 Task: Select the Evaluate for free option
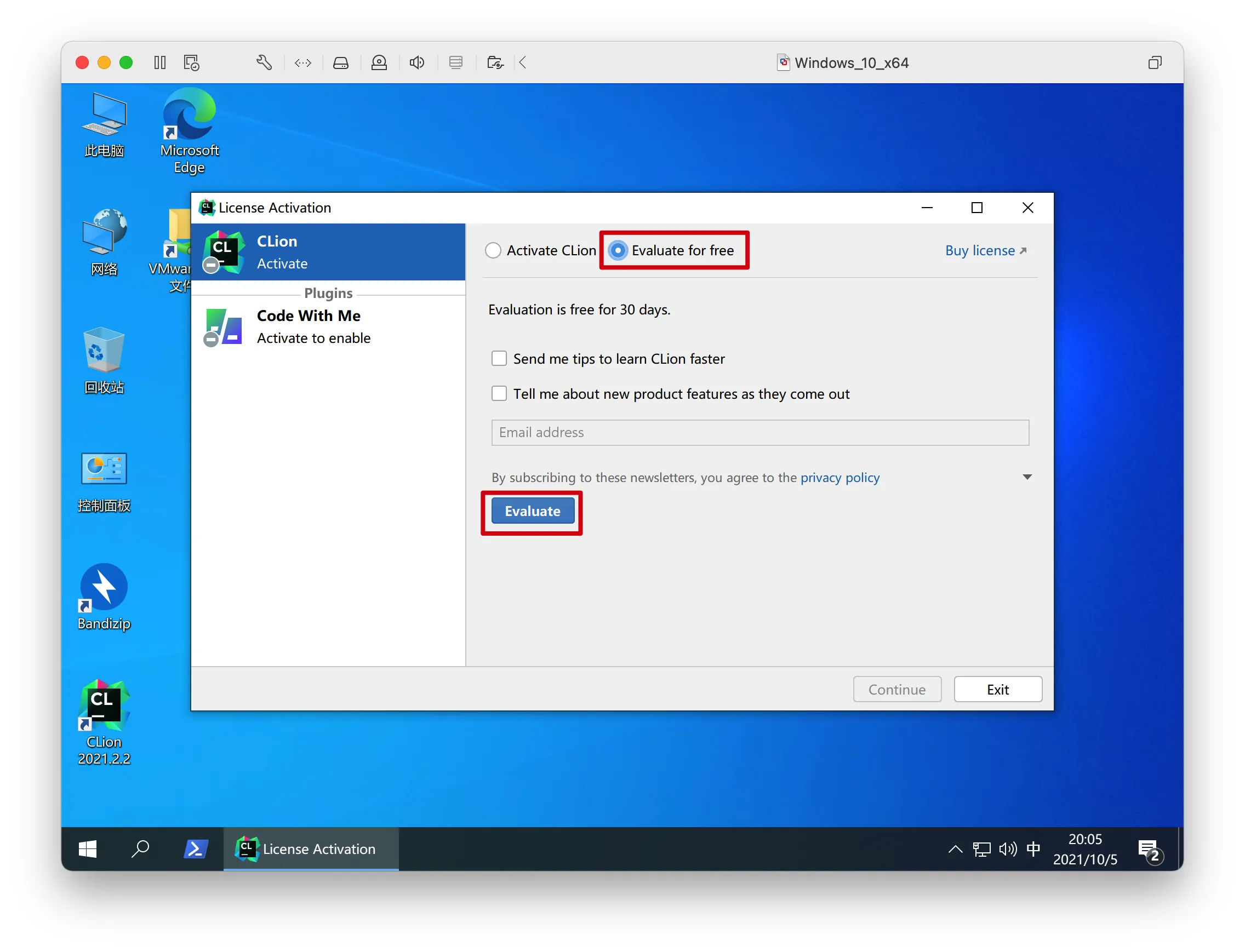618,250
